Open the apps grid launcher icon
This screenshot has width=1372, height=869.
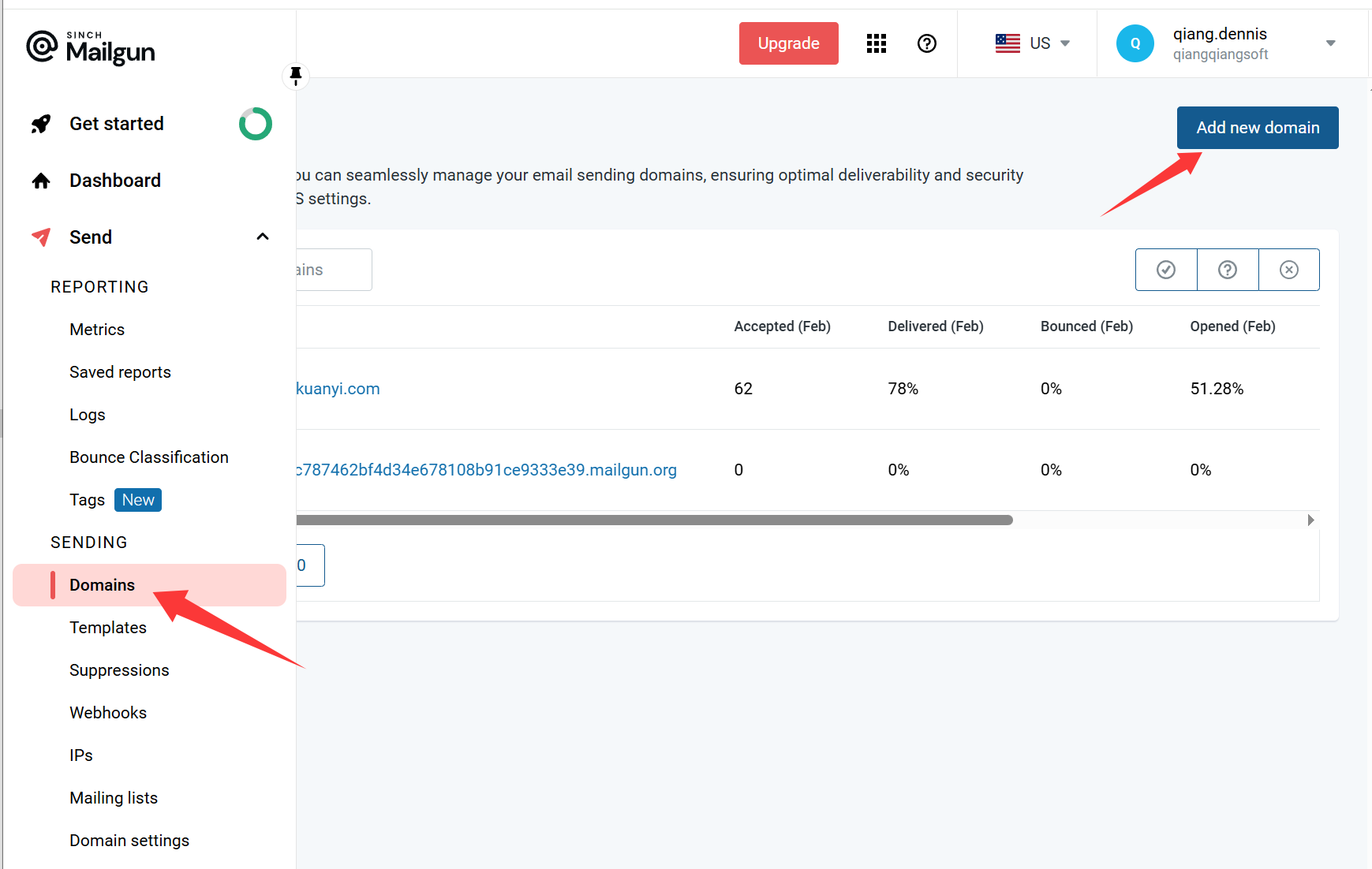click(876, 43)
